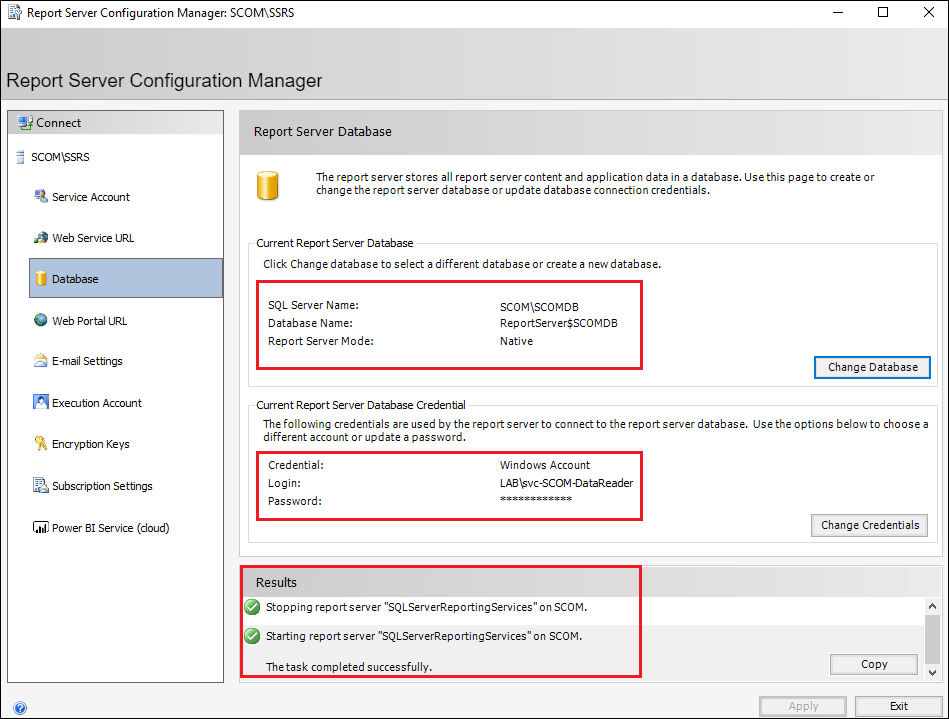This screenshot has height=719, width=949.
Task: Click the Subscription Settings icon
Action: [41, 485]
